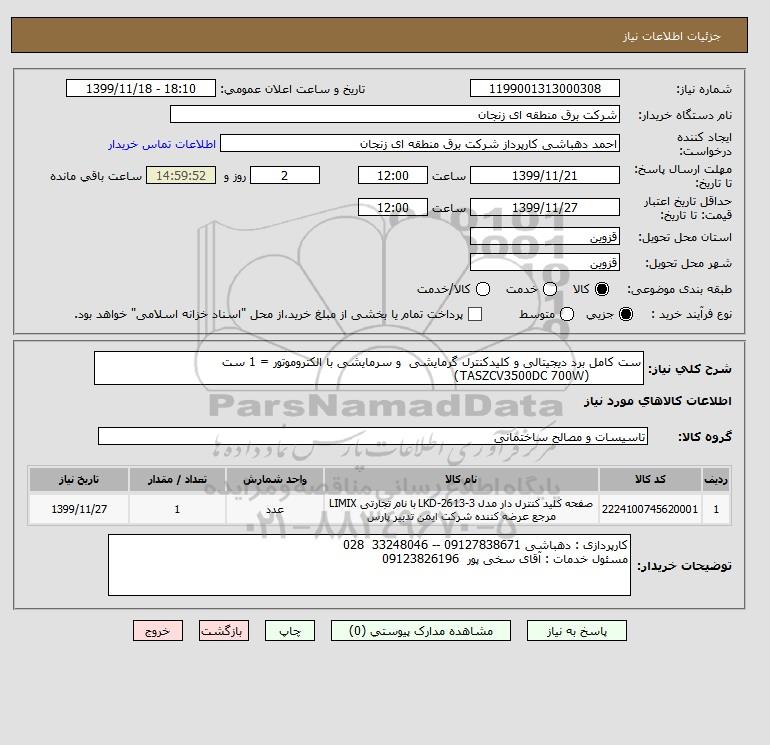770x745 pixels.
Task: Click the need number field 1199001313000308
Action: coord(545,88)
